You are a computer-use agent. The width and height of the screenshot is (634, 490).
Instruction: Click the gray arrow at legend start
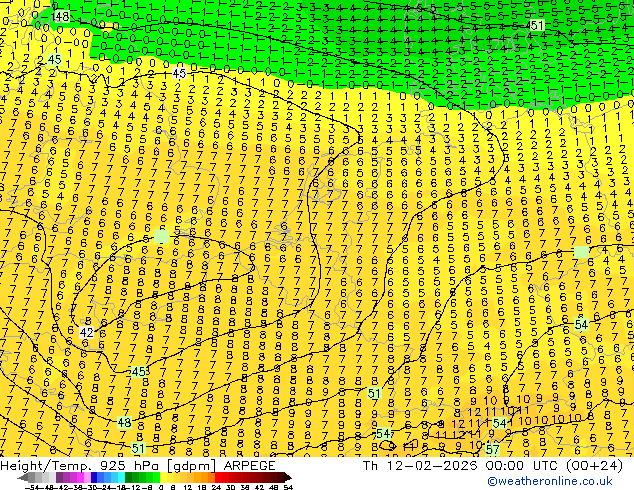tap(23, 477)
